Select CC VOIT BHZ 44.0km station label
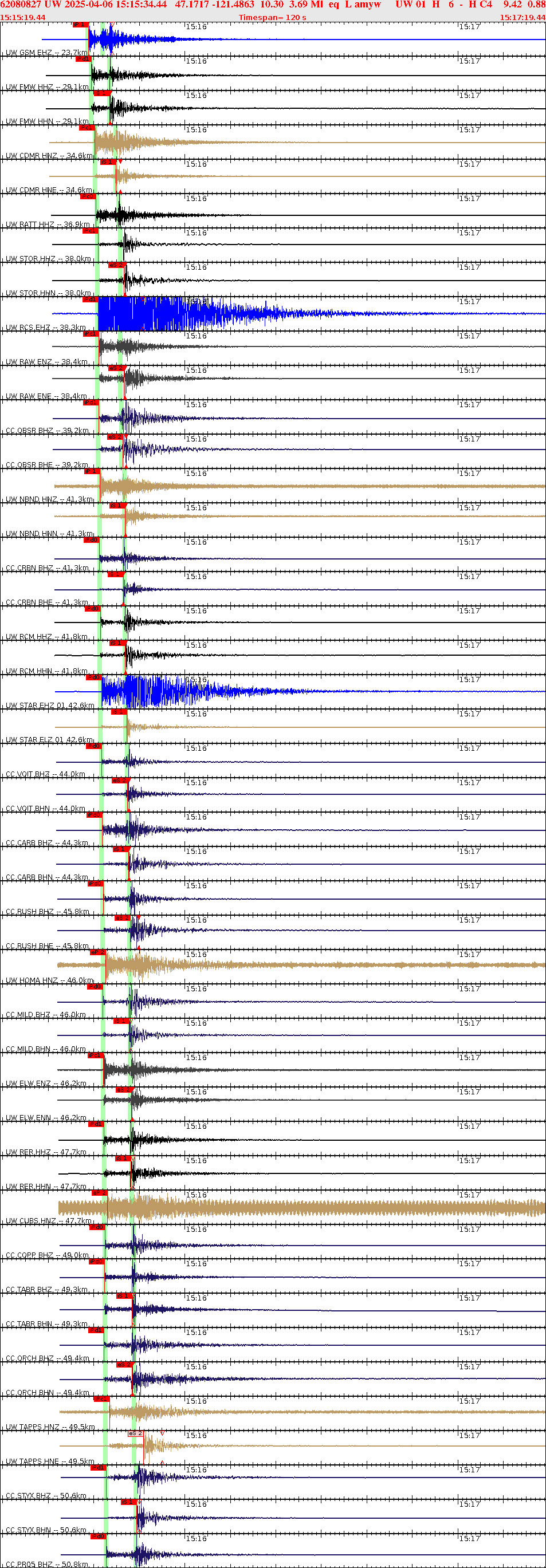Screen dimensions: 546x1568 point(46,774)
